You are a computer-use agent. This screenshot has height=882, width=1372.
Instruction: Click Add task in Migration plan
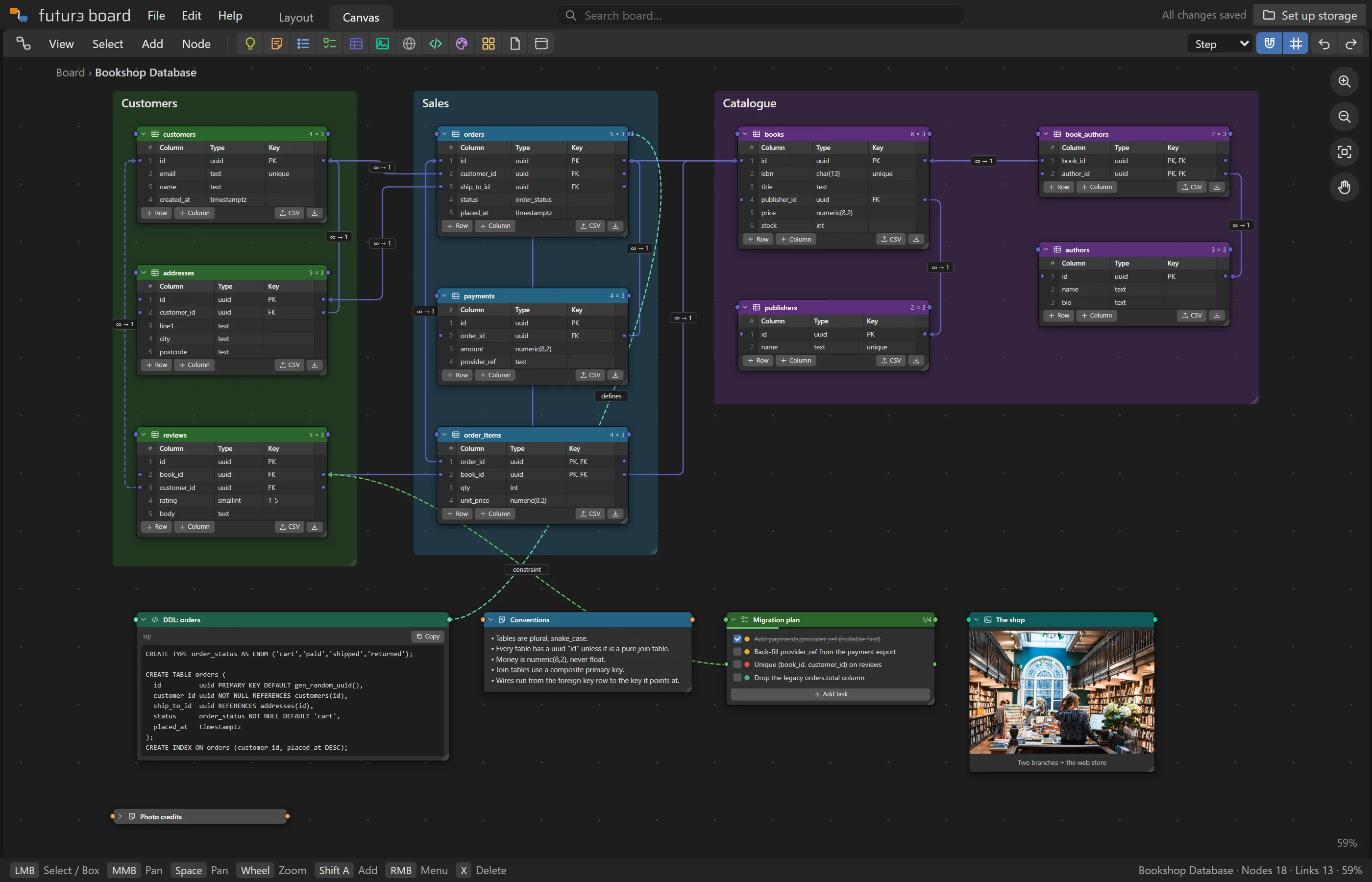point(830,694)
